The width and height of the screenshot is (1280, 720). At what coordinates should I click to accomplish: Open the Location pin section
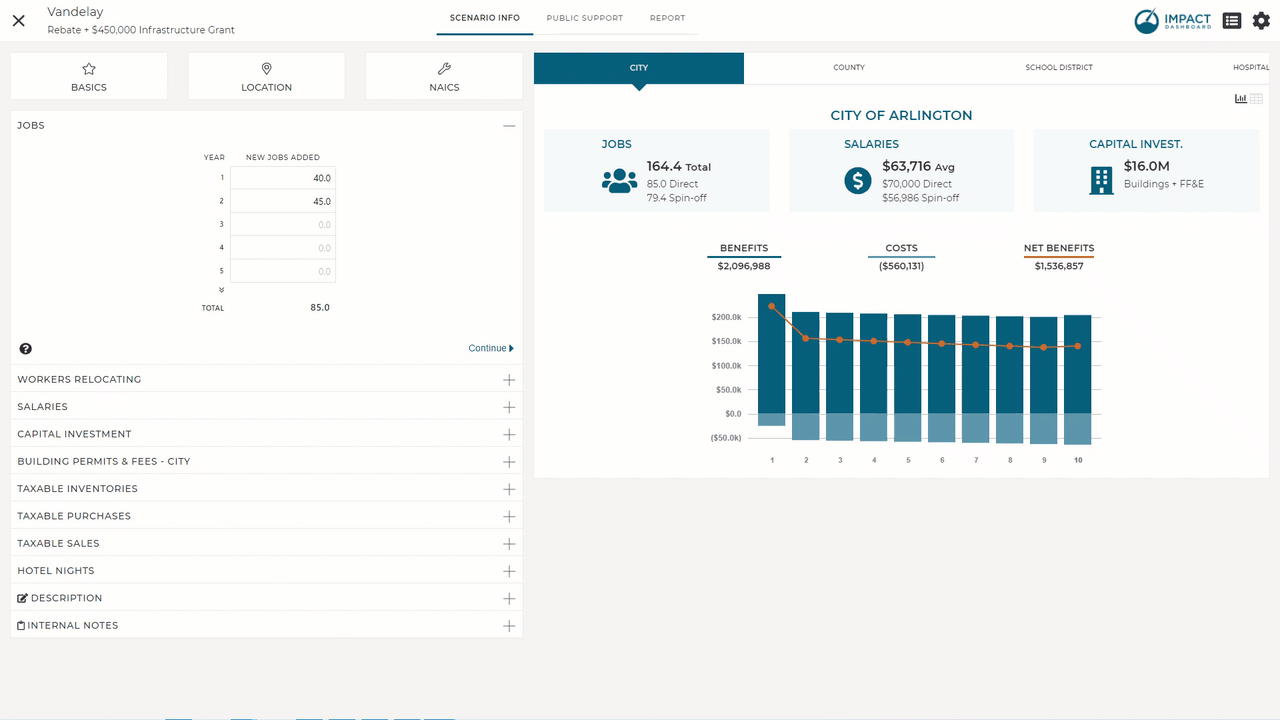(x=266, y=68)
